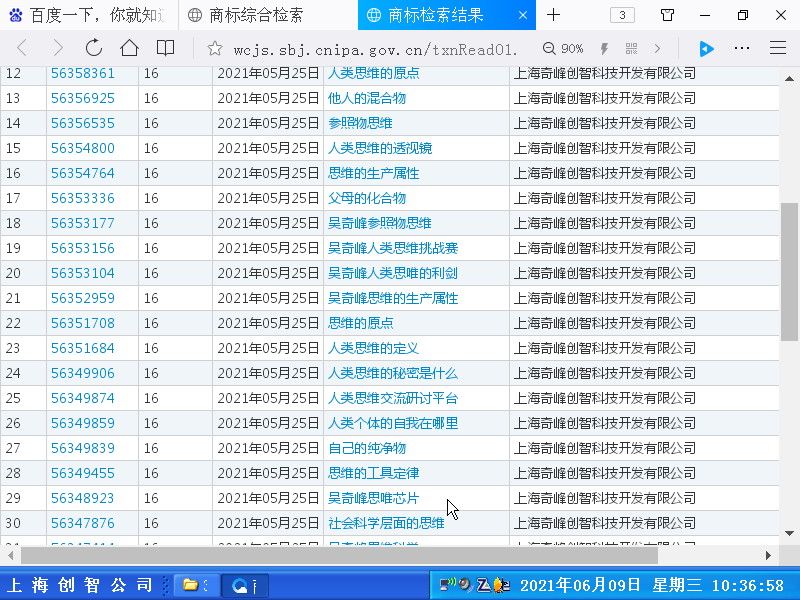Screen dimensions: 800x600
Task: Click the QR code icon in address bar
Action: tap(631, 49)
